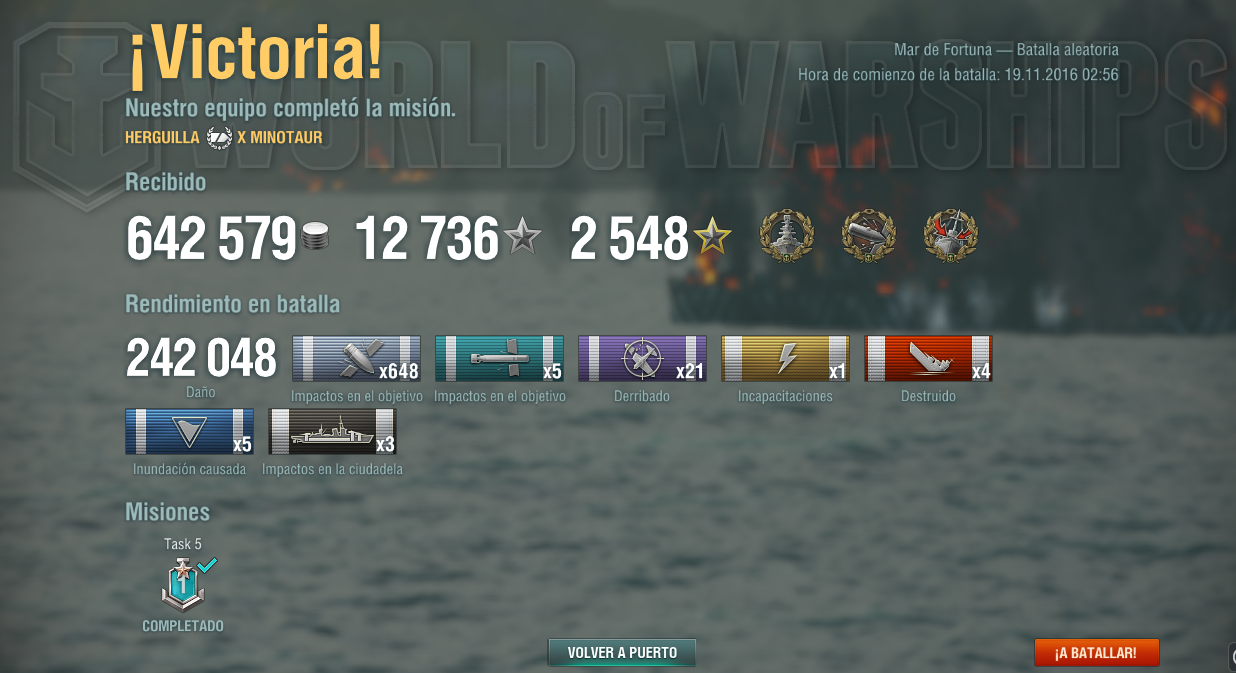Click the X MINOTAUR ship name
The width and height of the screenshot is (1236, 673).
click(280, 138)
